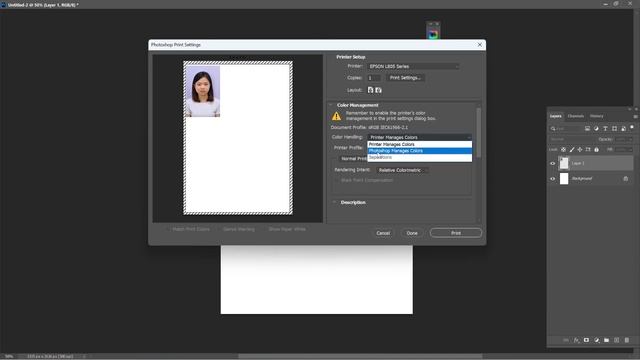Lock artboard nesting icon
Image resolution: width=640 pixels, height=360 pixels.
588,150
